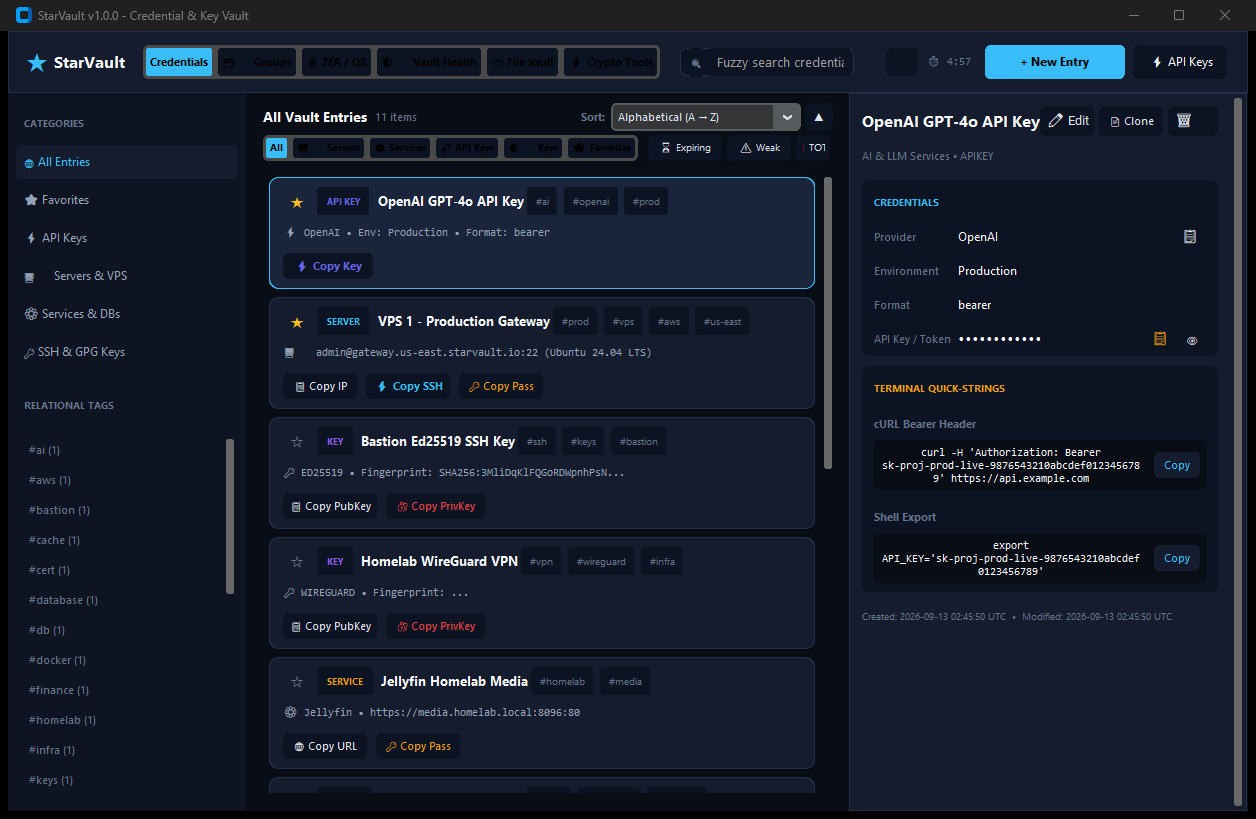Toggle the sort direction arrow
This screenshot has width=1256, height=819.
click(x=818, y=117)
